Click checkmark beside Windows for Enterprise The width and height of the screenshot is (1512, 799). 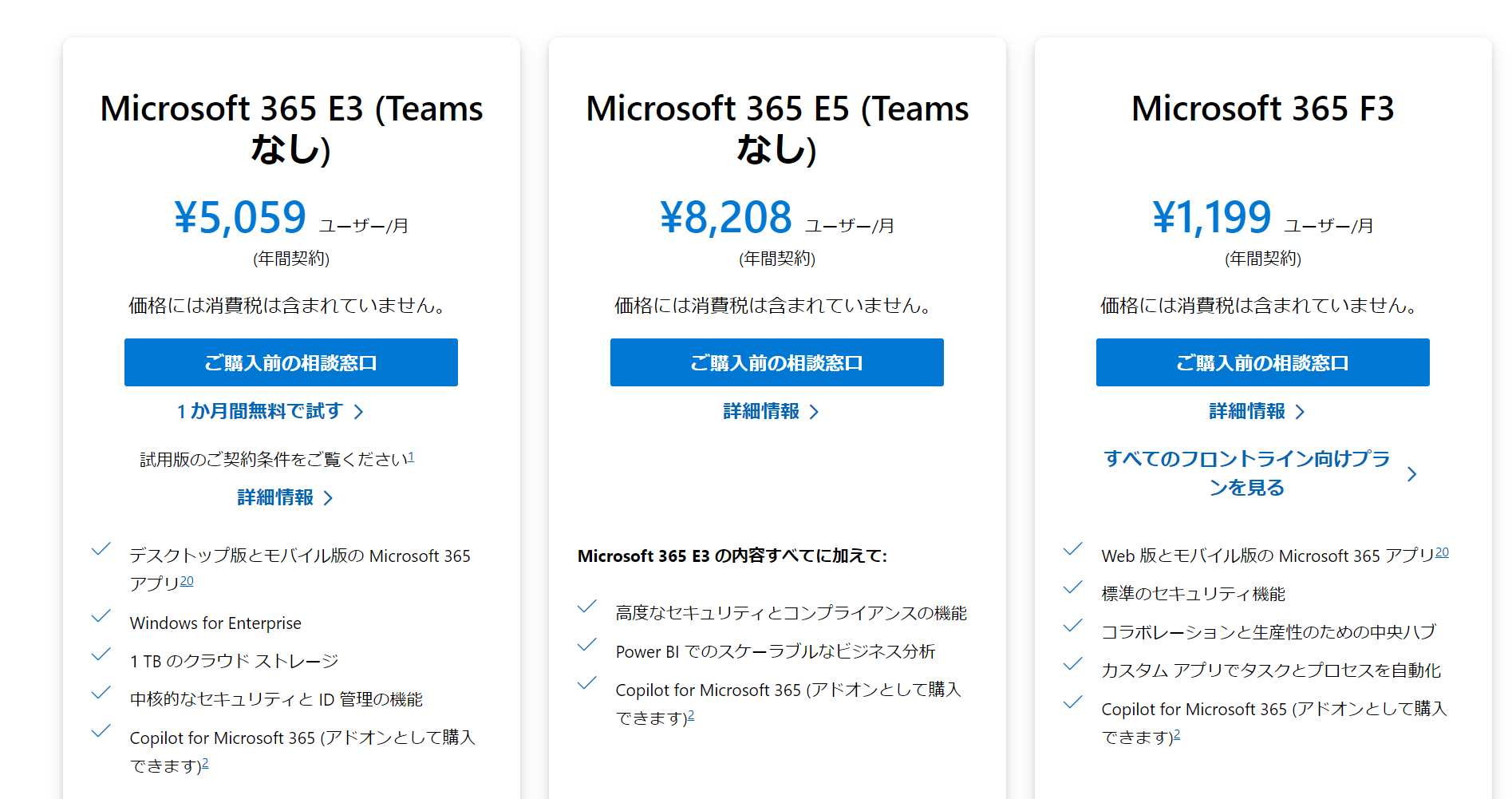pyautogui.click(x=101, y=616)
